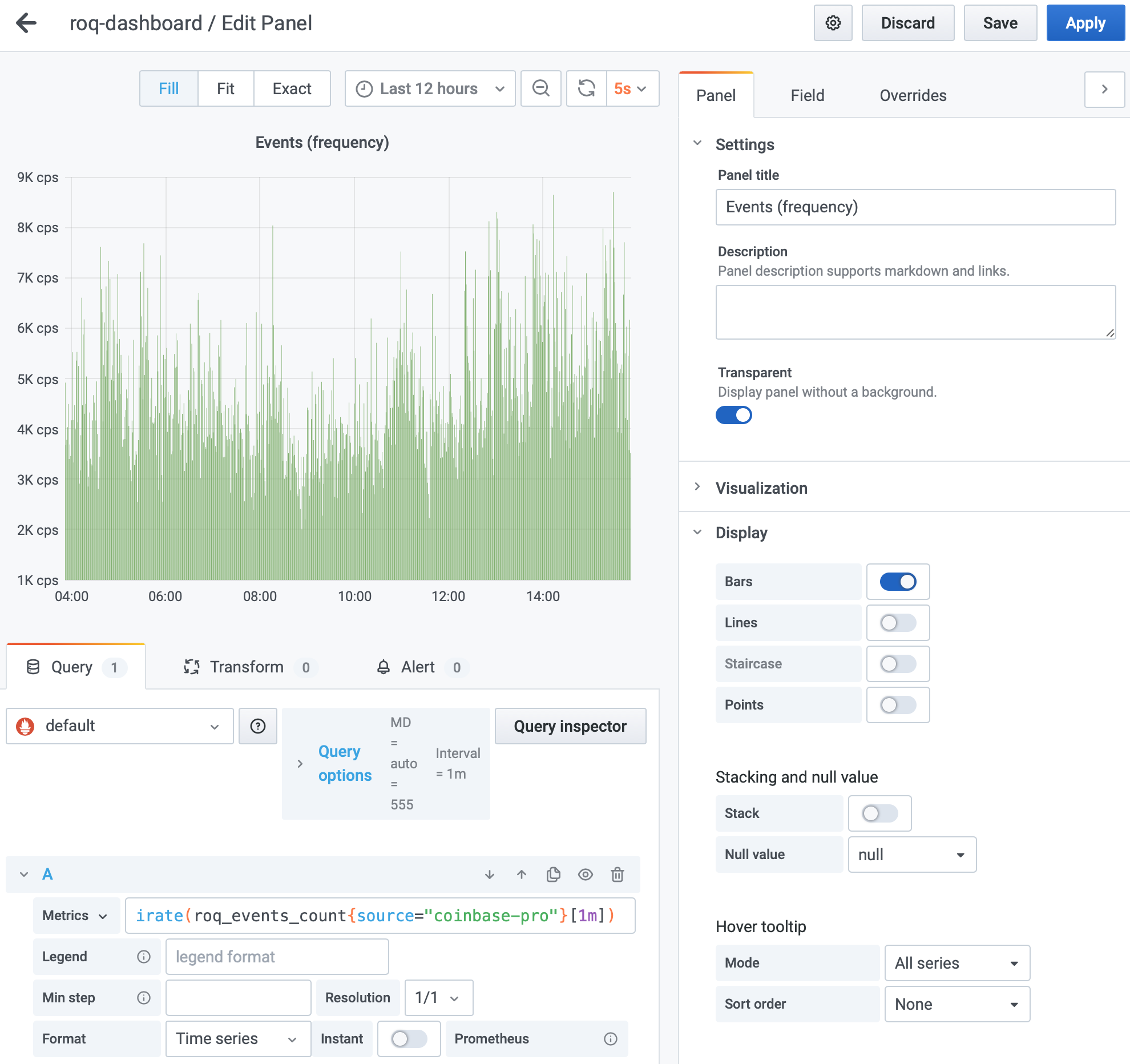Open the Query inspector
Image resolution: width=1130 pixels, height=1064 pixels.
coord(570,726)
